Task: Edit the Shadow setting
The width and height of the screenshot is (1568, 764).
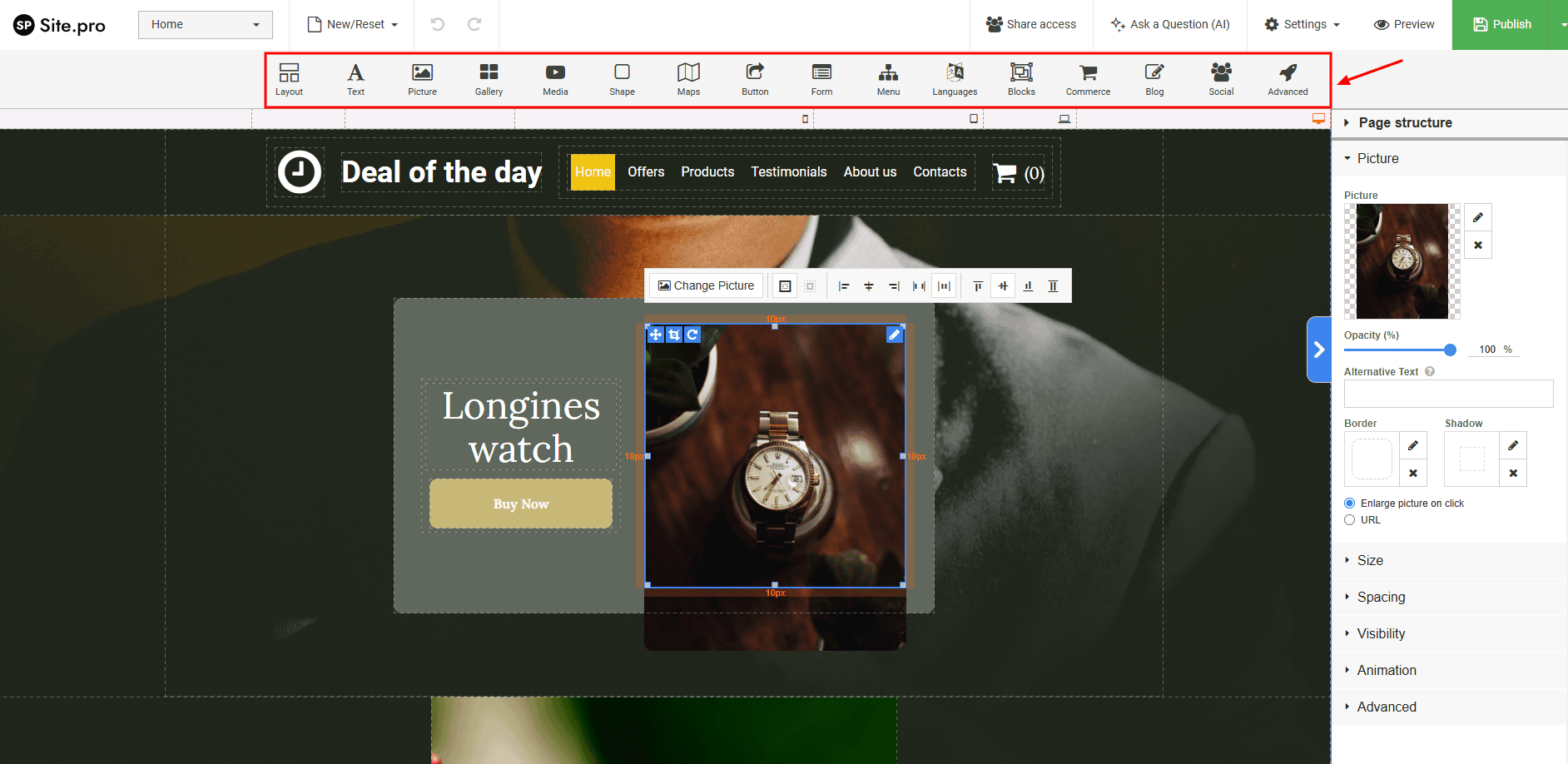Action: point(1513,445)
